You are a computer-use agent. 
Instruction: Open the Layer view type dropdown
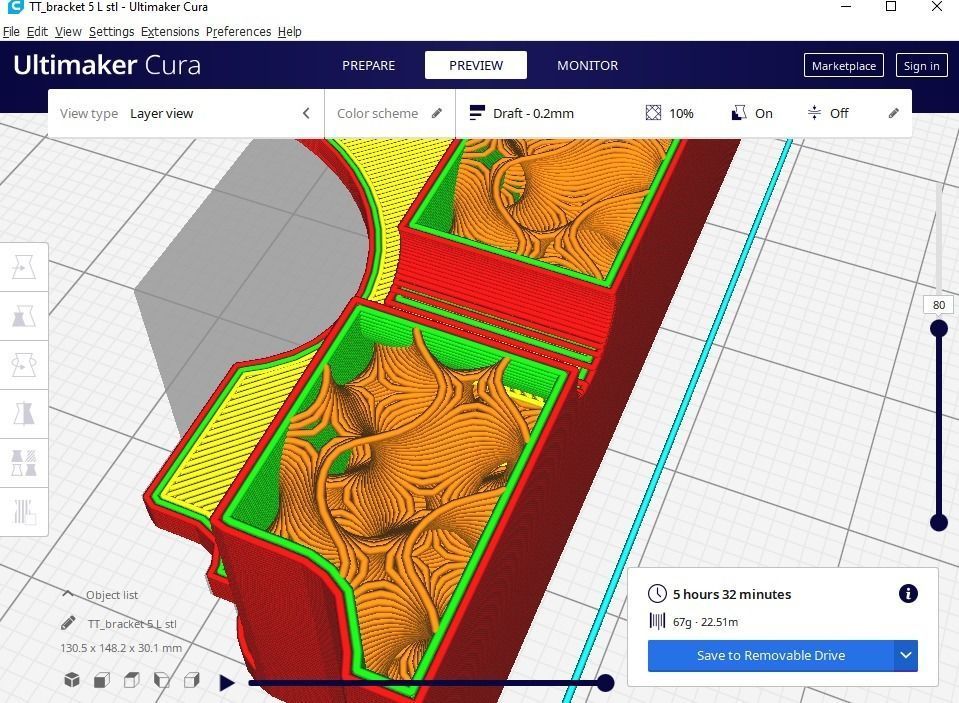(x=161, y=113)
